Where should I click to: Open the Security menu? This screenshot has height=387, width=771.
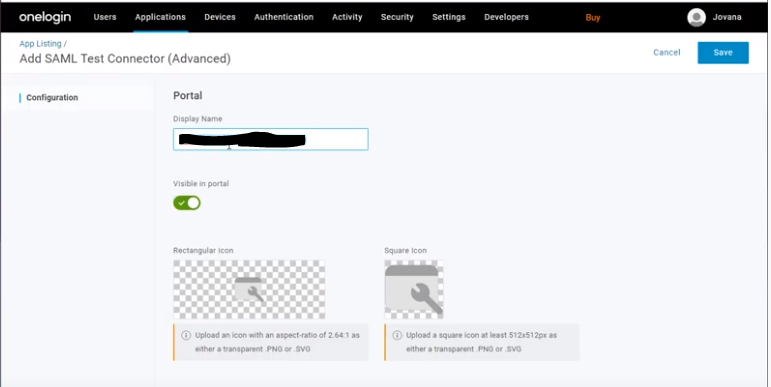click(x=397, y=17)
